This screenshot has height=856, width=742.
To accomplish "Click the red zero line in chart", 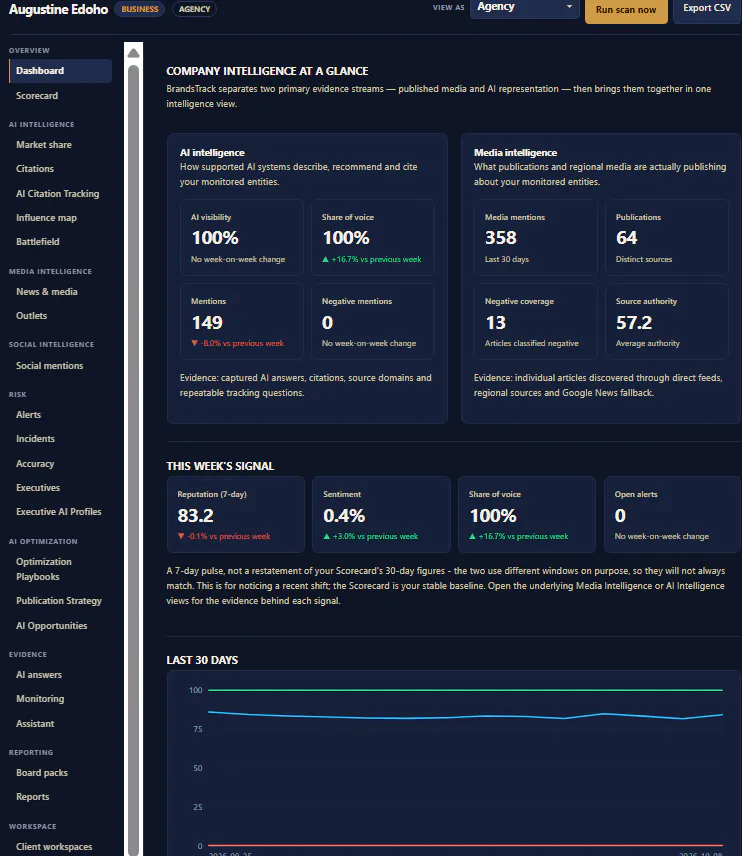I will [465, 846].
